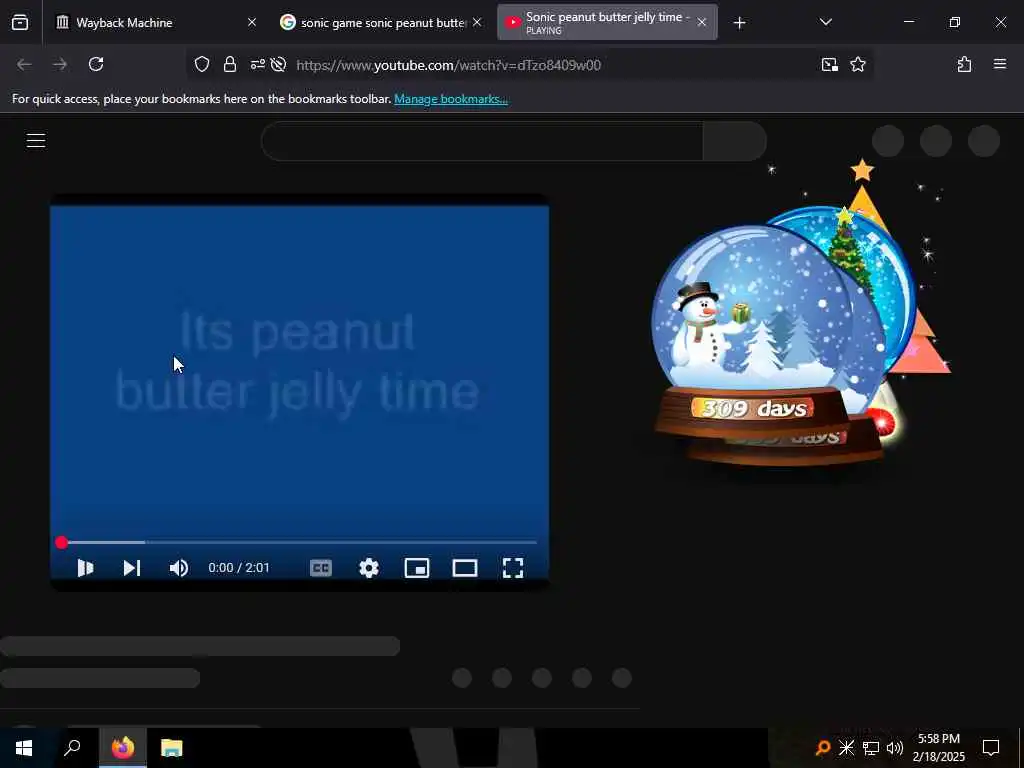View site security padlock information
1024x768 pixels.
(230, 64)
